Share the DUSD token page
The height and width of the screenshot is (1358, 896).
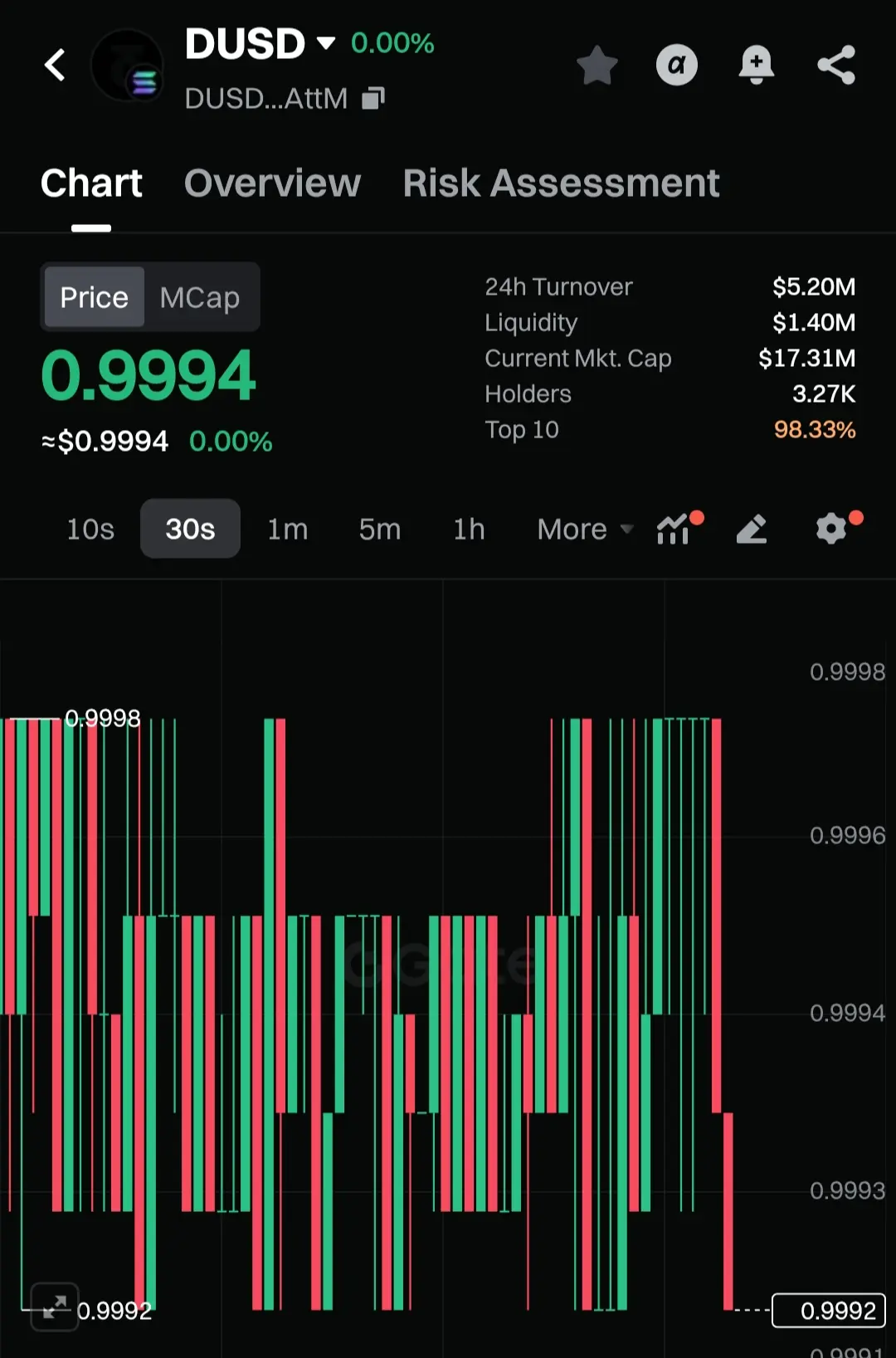tap(835, 65)
